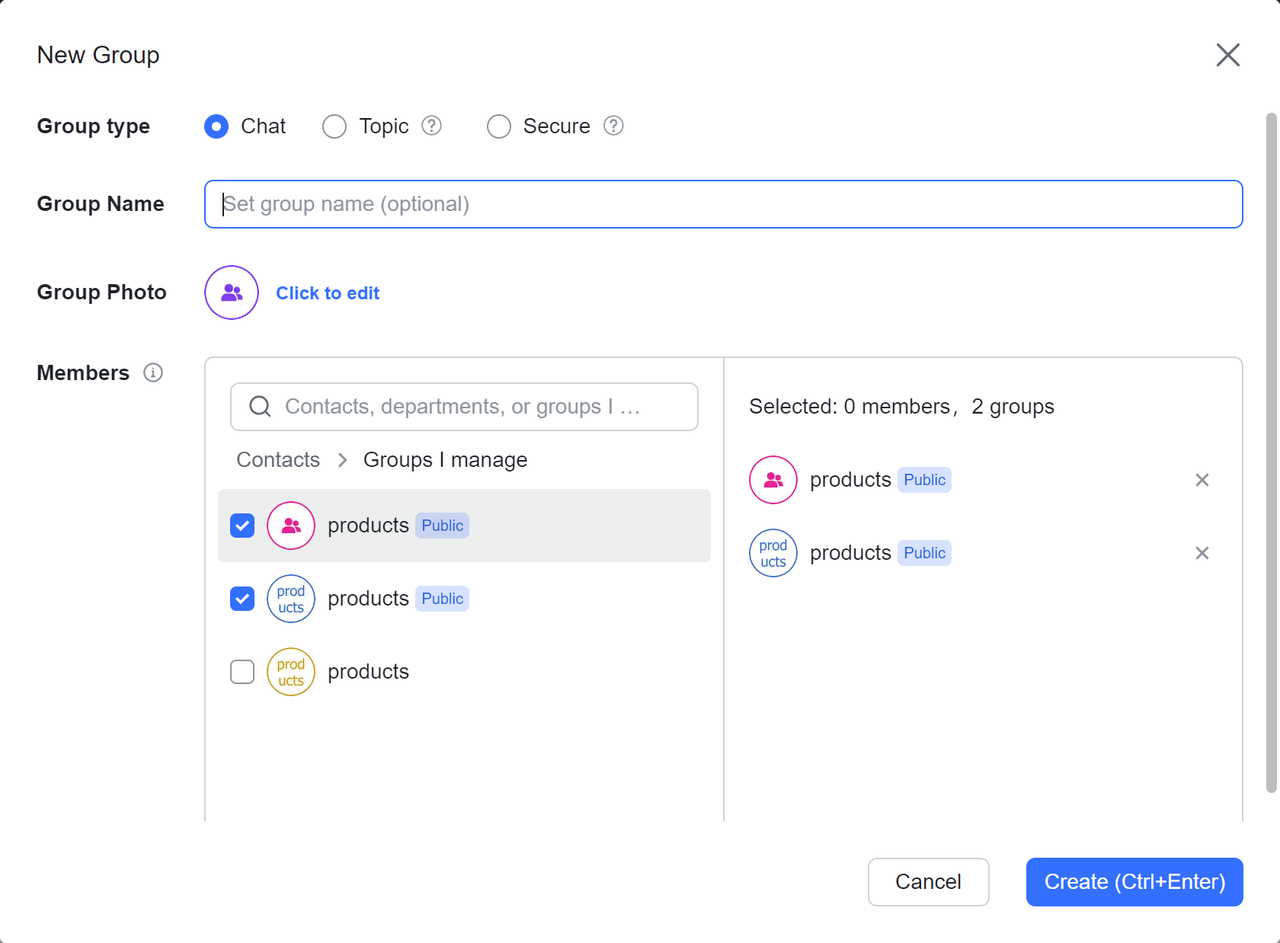This screenshot has width=1280, height=943.
Task: Click the purple group photo avatar icon
Action: pos(232,293)
